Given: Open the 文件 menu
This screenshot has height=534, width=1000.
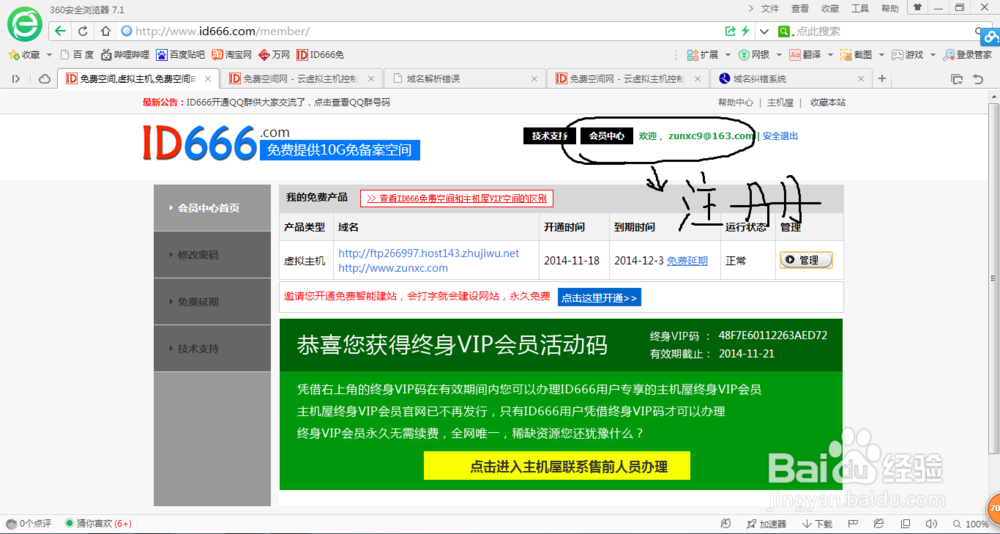Looking at the screenshot, I should click(770, 8).
